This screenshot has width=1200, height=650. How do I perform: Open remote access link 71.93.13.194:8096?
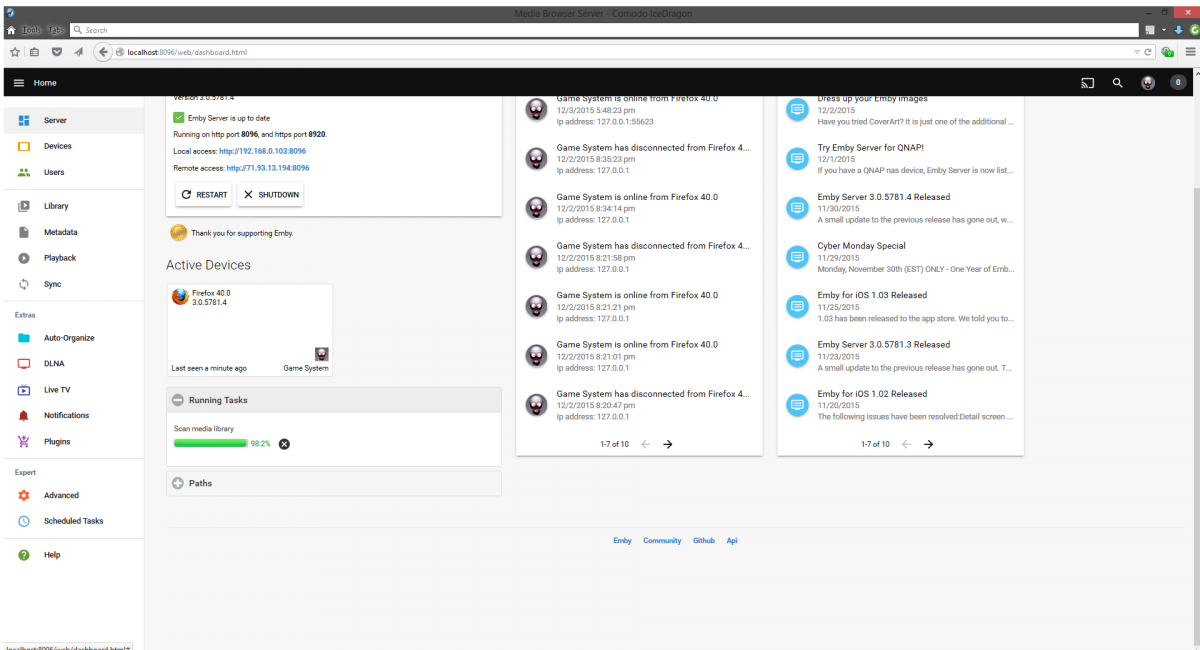268,168
